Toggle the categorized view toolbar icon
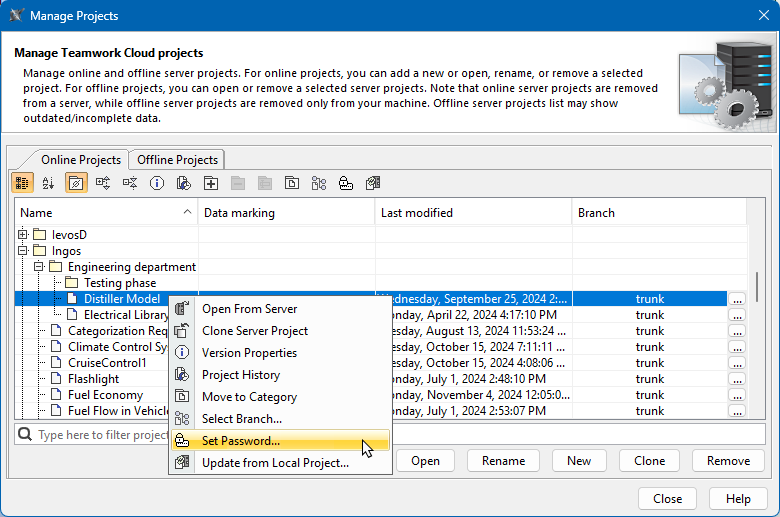 pyautogui.click(x=22, y=183)
